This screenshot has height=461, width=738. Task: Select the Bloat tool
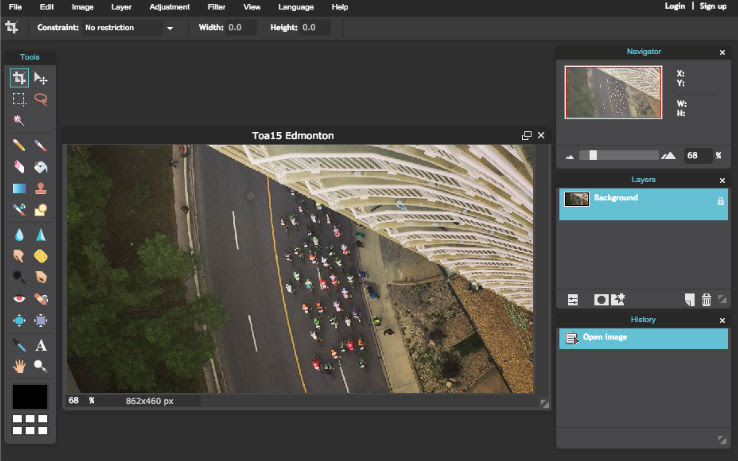pos(19,321)
